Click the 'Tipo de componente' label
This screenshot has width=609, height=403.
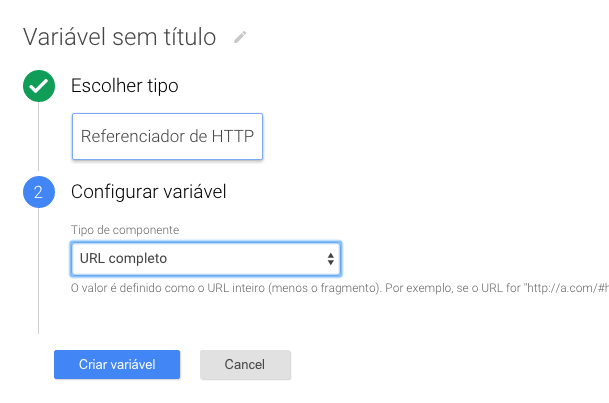click(125, 230)
